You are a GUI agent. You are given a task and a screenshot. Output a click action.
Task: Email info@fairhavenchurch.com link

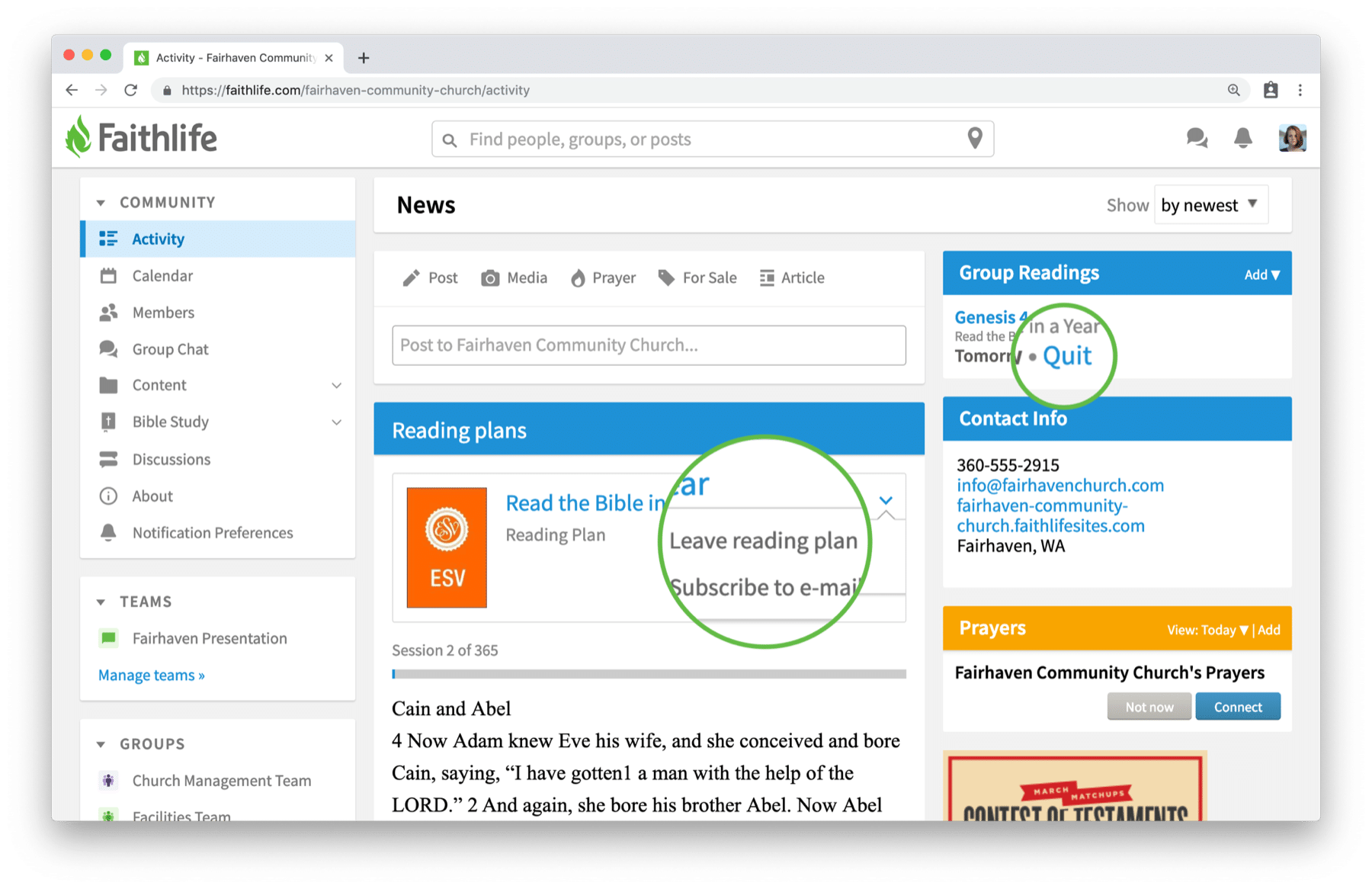click(1059, 485)
